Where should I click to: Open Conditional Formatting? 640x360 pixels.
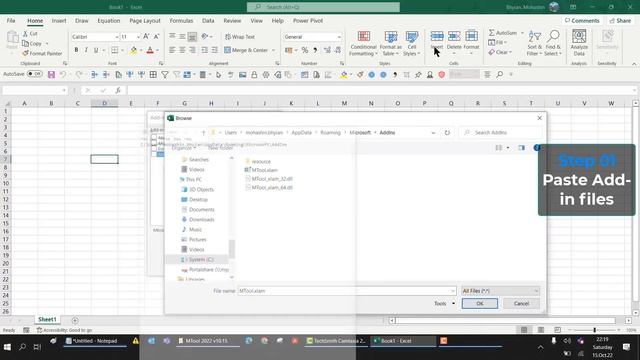click(x=363, y=43)
